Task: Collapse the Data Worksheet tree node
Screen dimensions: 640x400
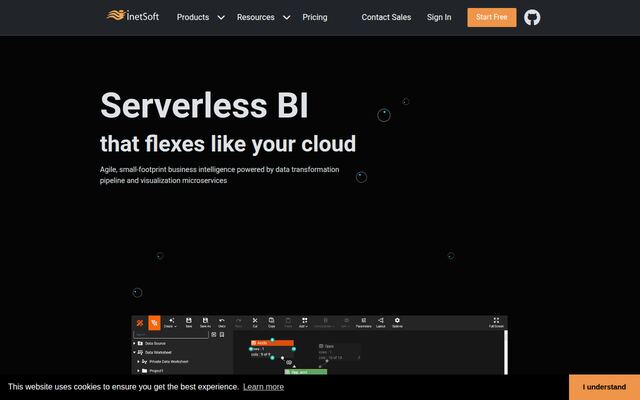Action: click(134, 352)
